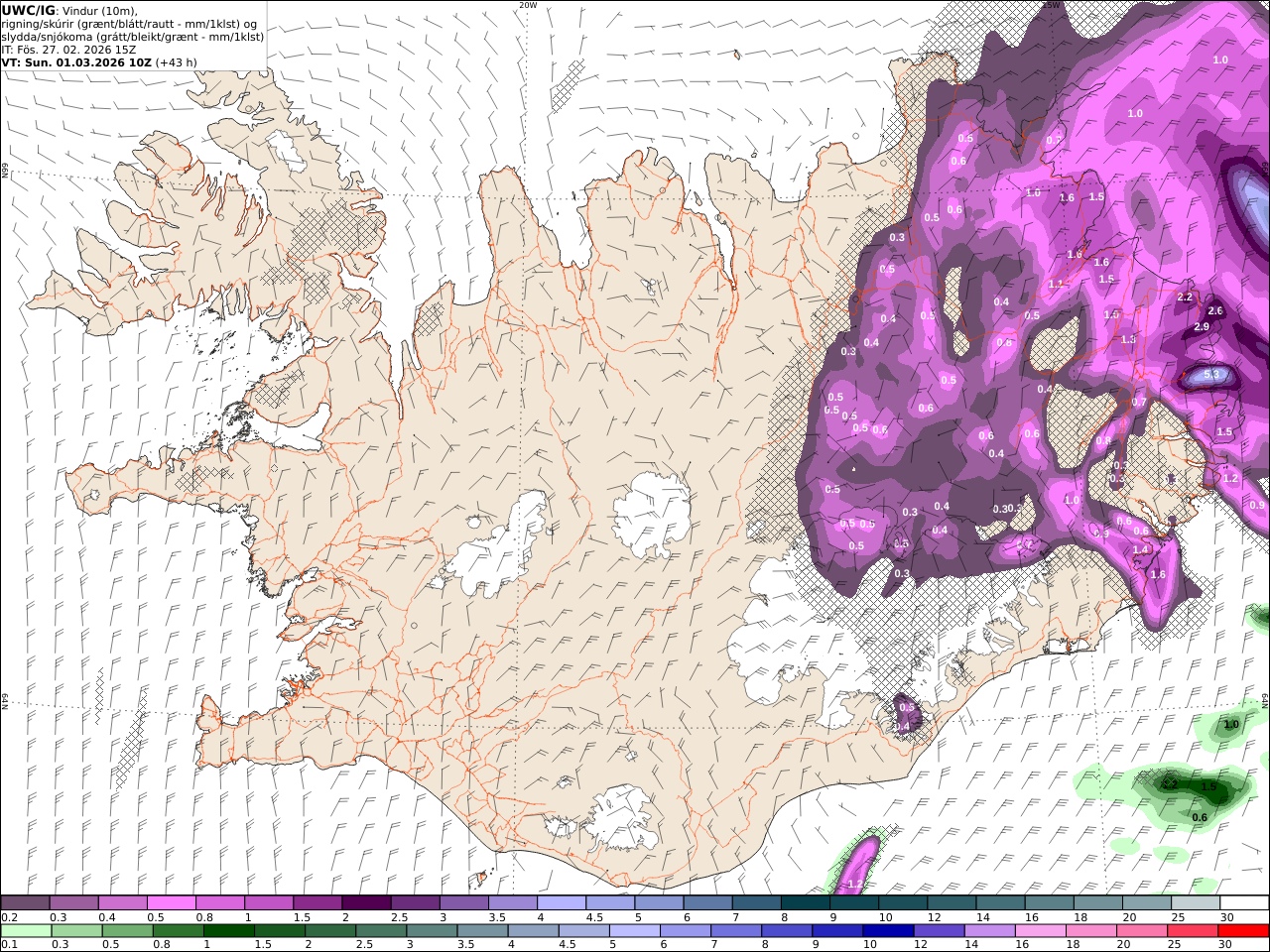Click the UWC/IG title text

click(29, 11)
